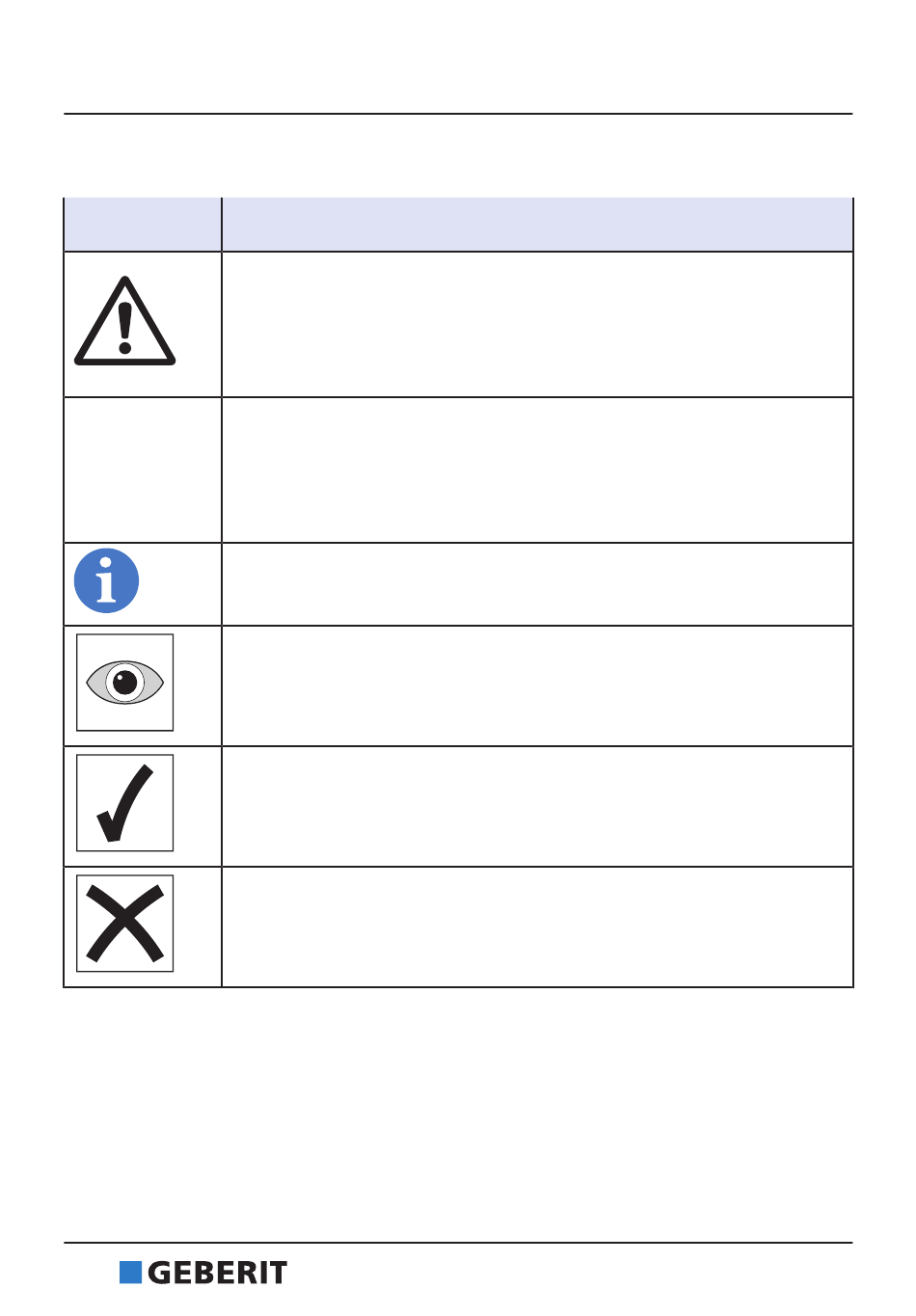Click the exclamation mark inside the triangle
This screenshot has height=1316, width=916.
(x=124, y=328)
